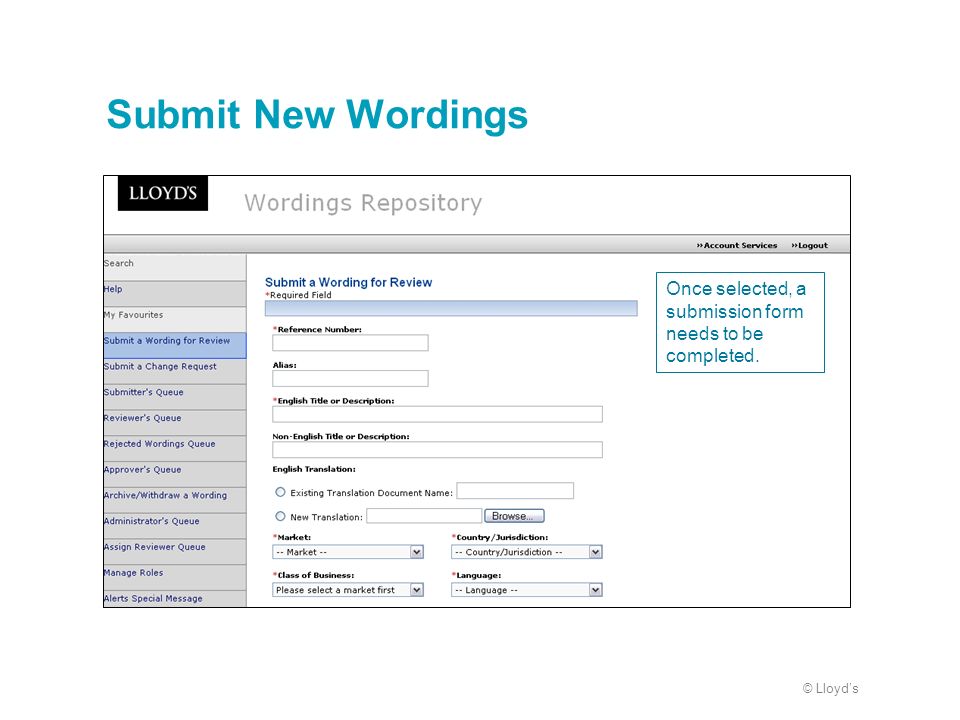Focus the Alias input field

[x=350, y=378]
